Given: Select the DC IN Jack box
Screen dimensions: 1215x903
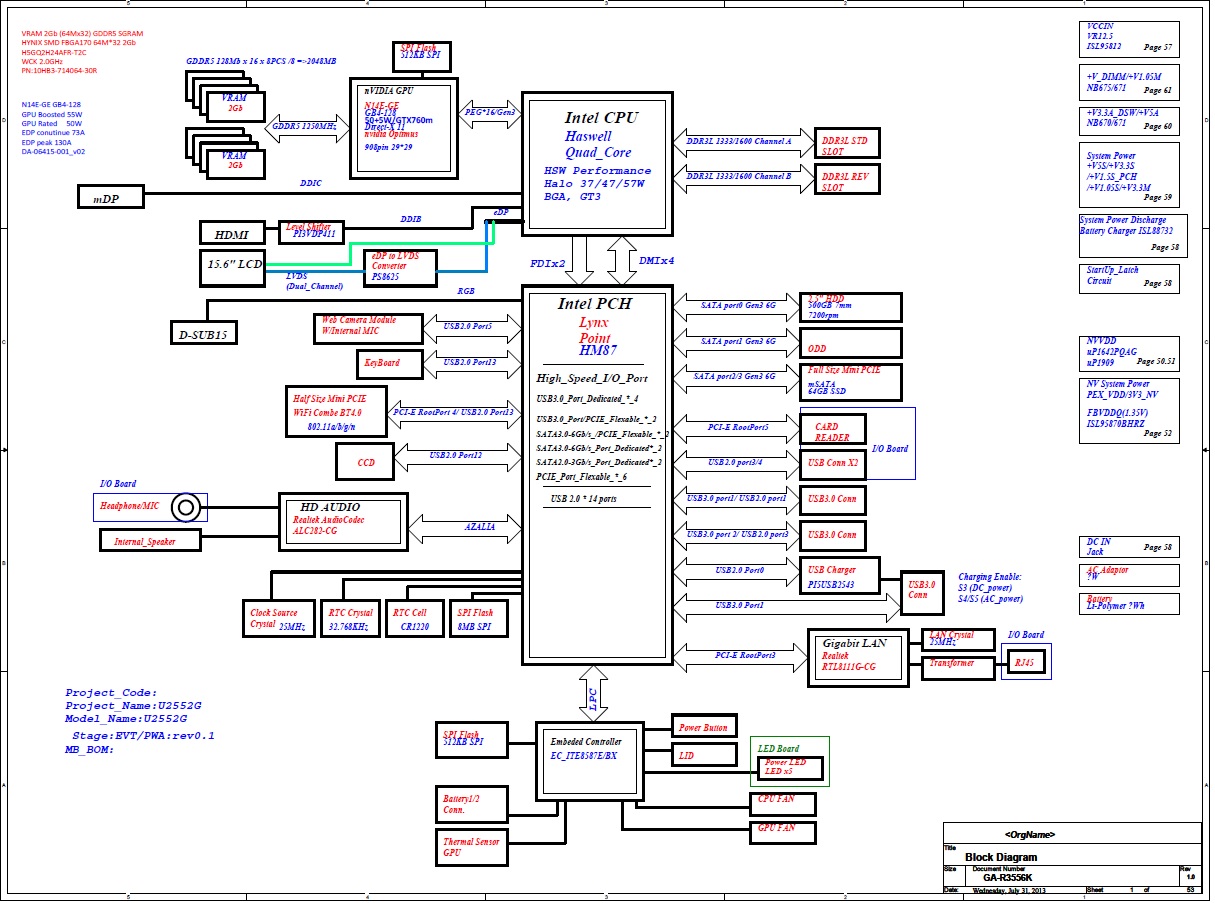Looking at the screenshot, I should pos(1129,547).
